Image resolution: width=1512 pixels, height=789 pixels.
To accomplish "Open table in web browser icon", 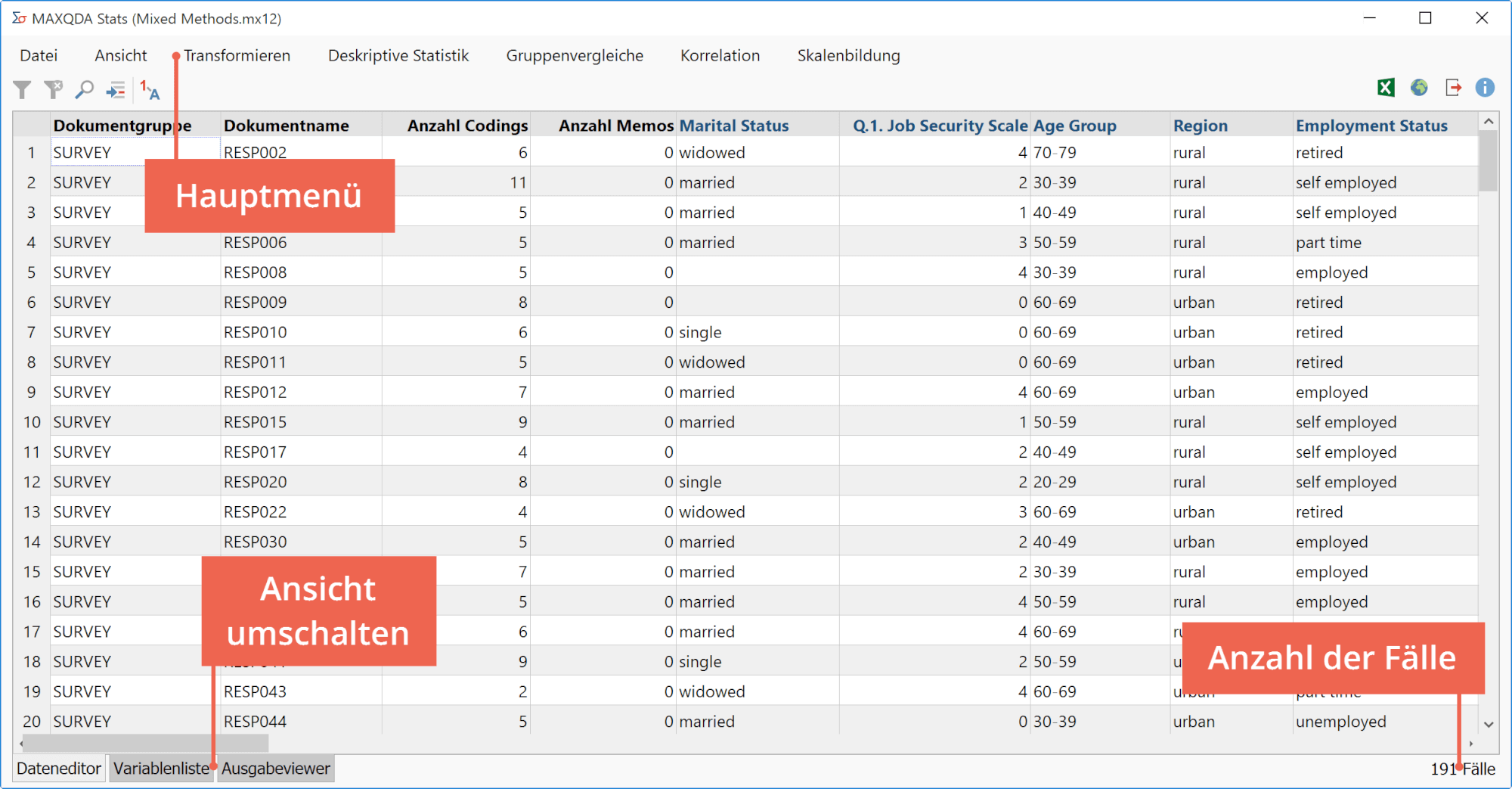I will pyautogui.click(x=1419, y=88).
